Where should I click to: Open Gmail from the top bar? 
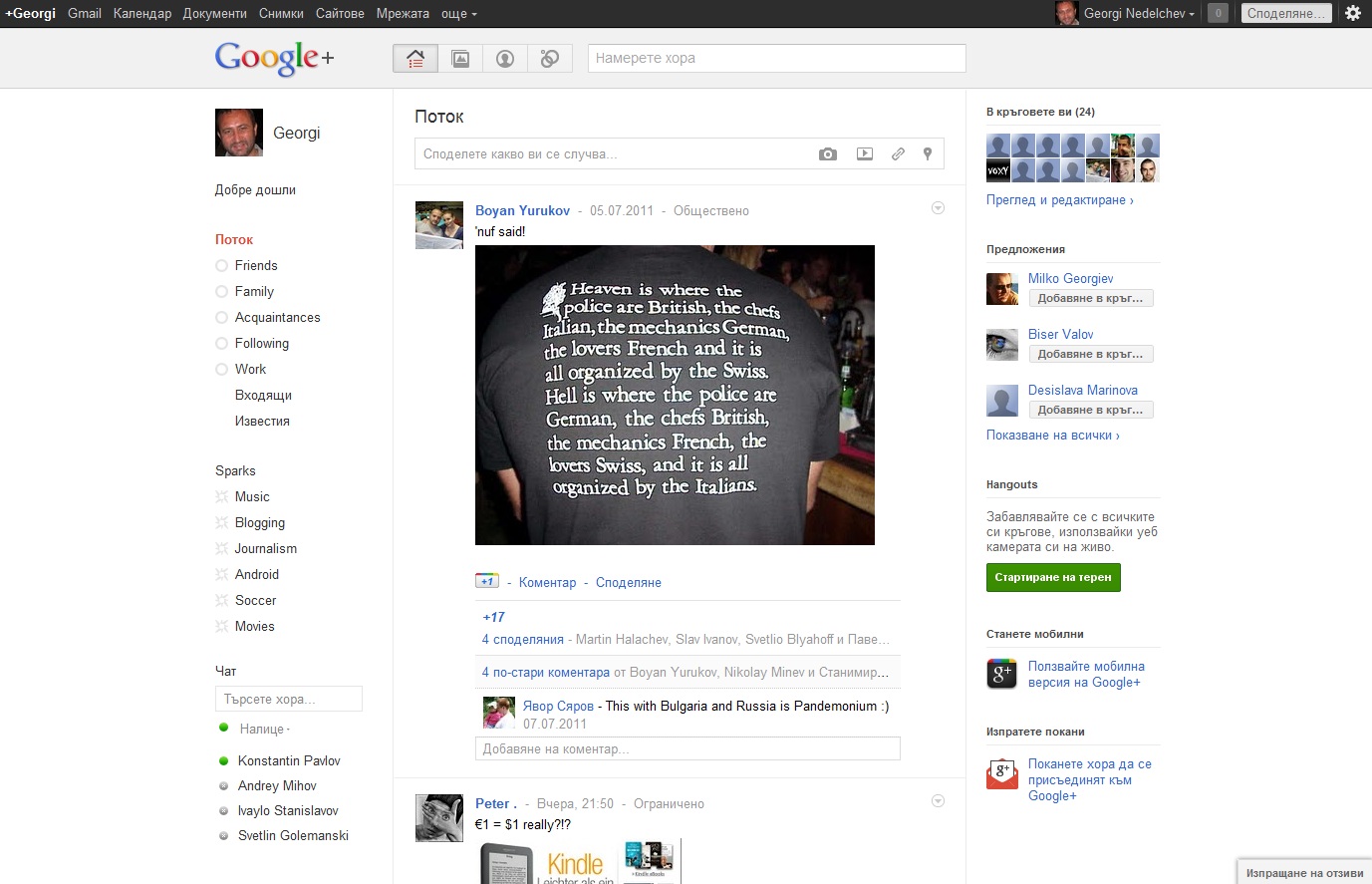[x=85, y=14]
